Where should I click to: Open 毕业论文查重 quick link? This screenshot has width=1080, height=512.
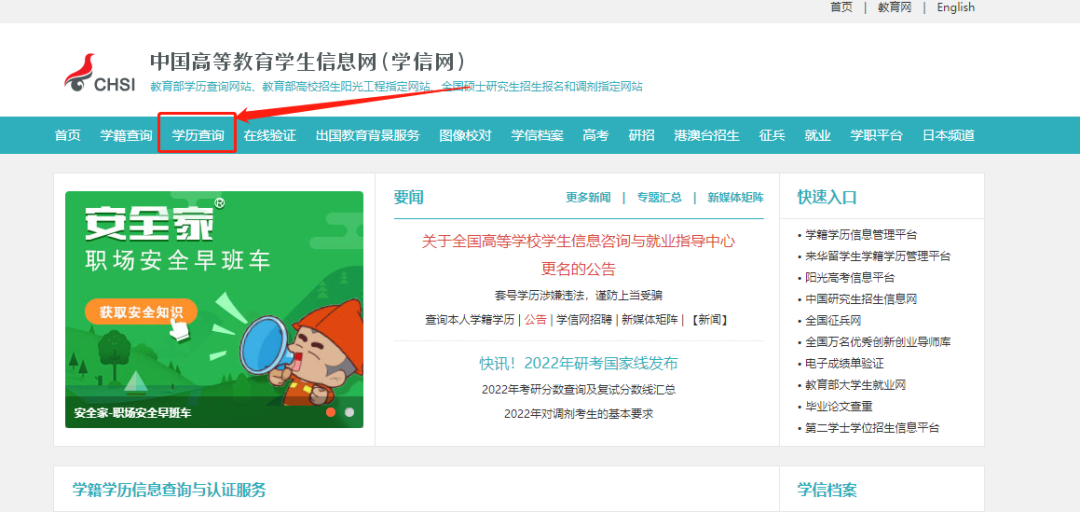coord(839,407)
